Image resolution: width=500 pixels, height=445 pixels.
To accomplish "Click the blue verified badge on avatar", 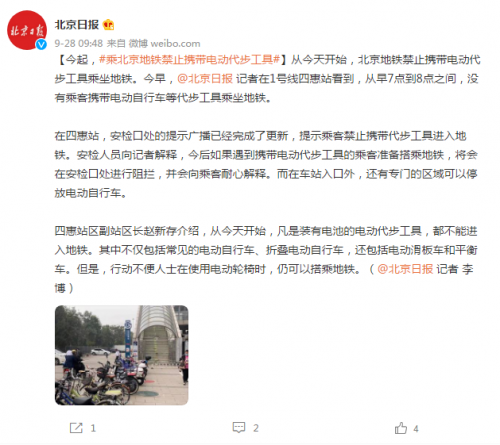I will coord(41,44).
